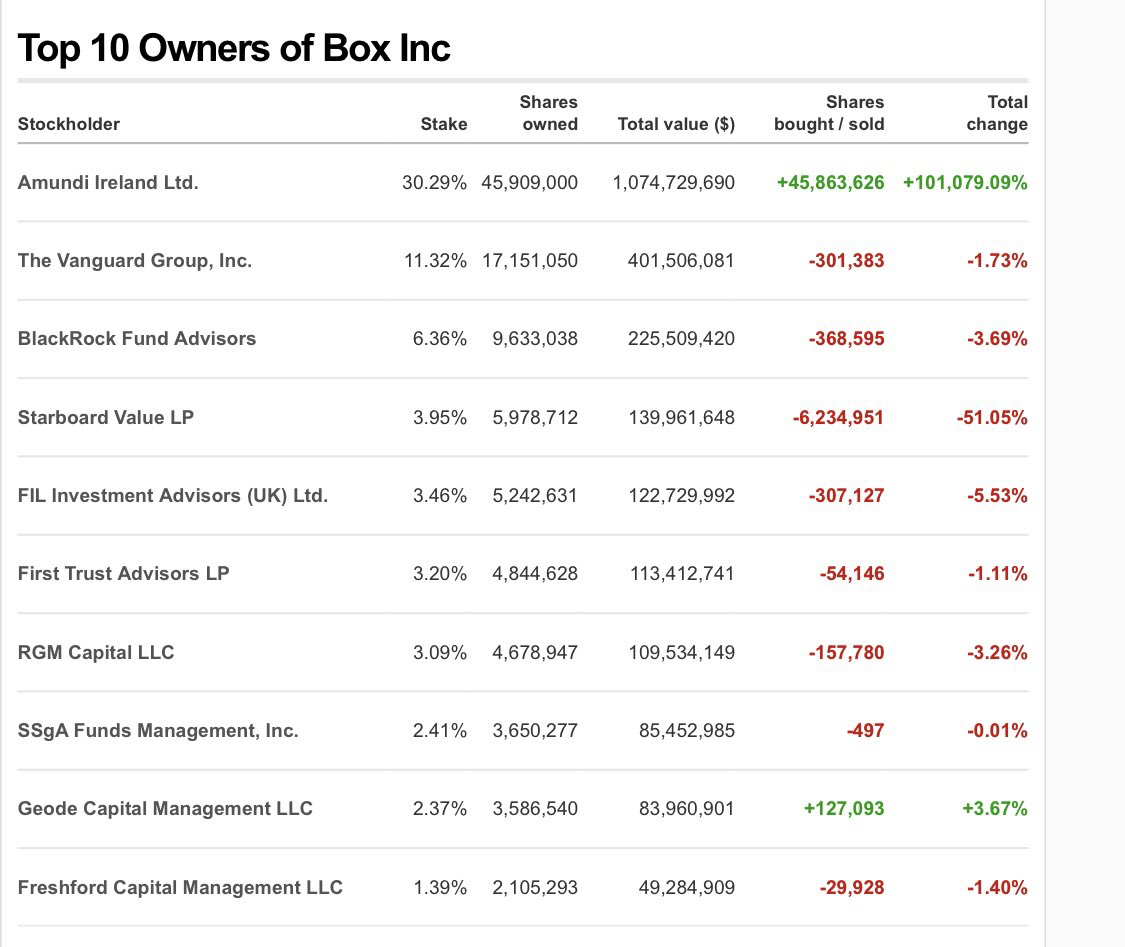Viewport: 1125px width, 947px height.
Task: Click shares owned 5,242,631
Action: tap(535, 496)
